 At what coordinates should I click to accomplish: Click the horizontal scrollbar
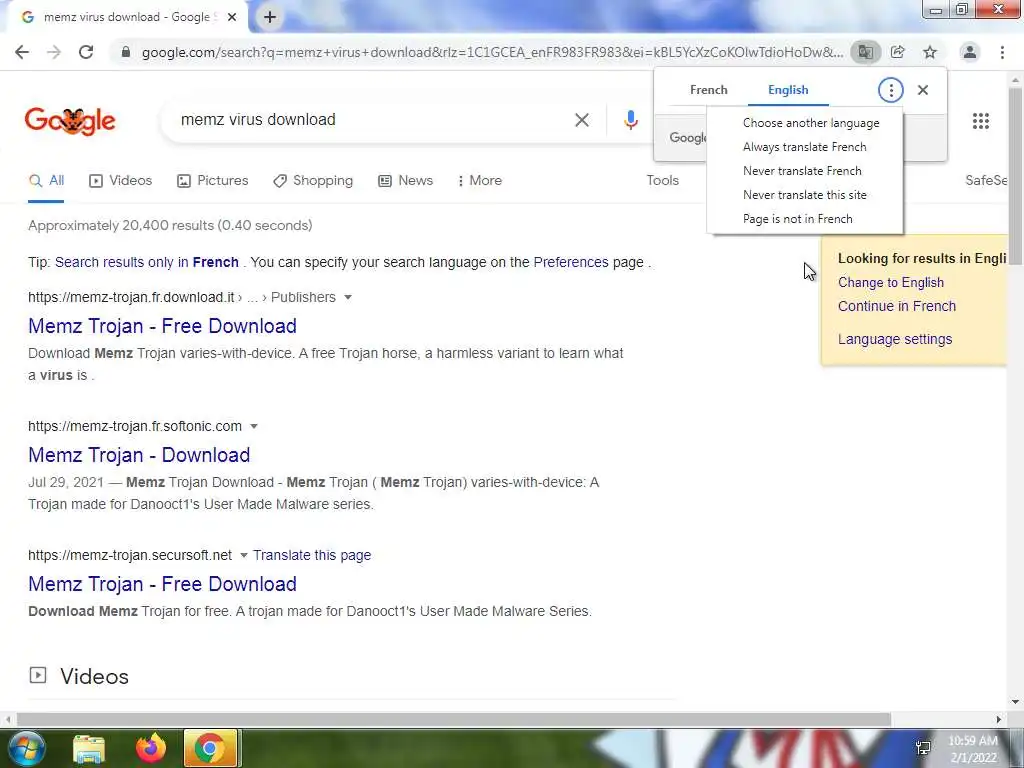[x=453, y=719]
